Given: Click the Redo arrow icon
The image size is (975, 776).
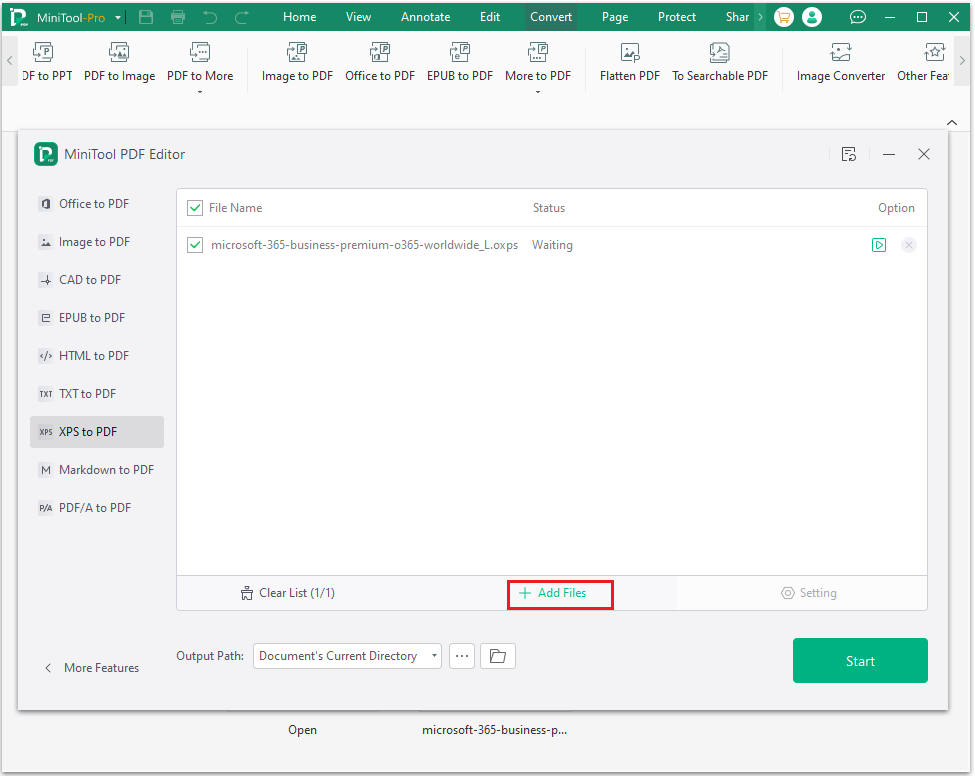Looking at the screenshot, I should click(242, 17).
